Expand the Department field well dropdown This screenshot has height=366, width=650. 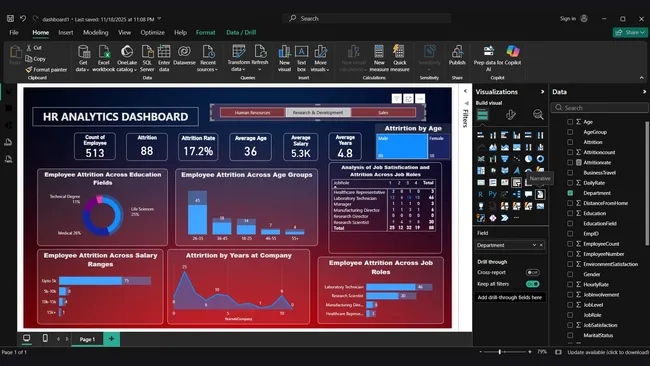pyautogui.click(x=534, y=245)
